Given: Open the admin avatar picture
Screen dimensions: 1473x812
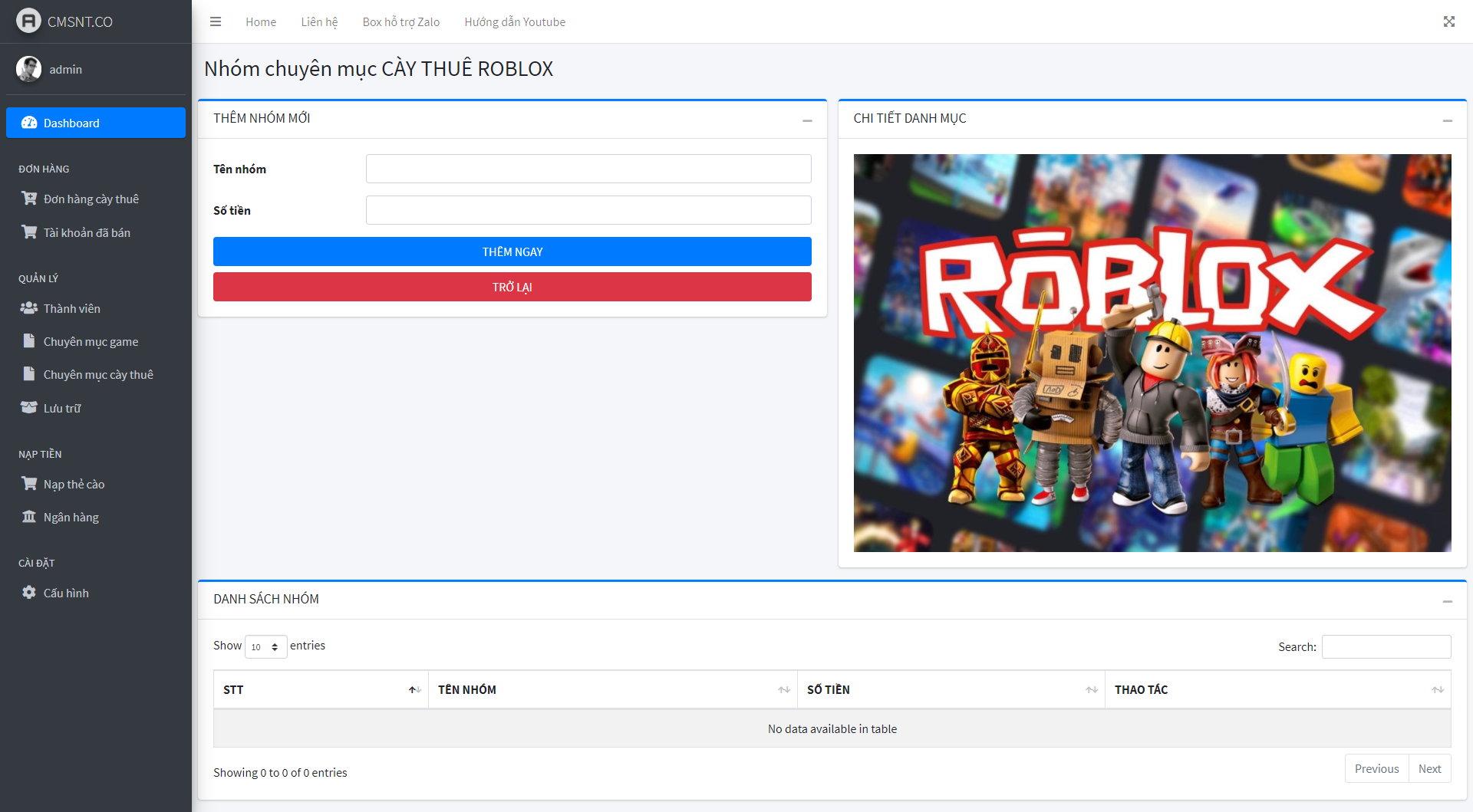Looking at the screenshot, I should point(28,69).
